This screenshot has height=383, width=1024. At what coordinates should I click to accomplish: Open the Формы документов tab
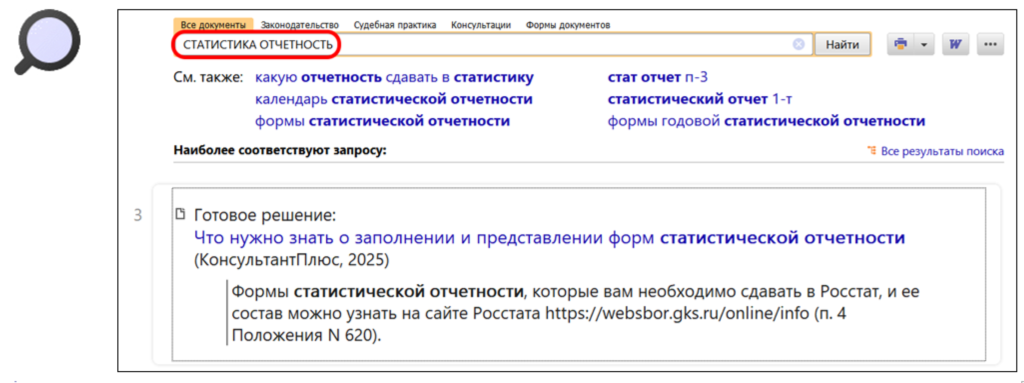pyautogui.click(x=568, y=25)
